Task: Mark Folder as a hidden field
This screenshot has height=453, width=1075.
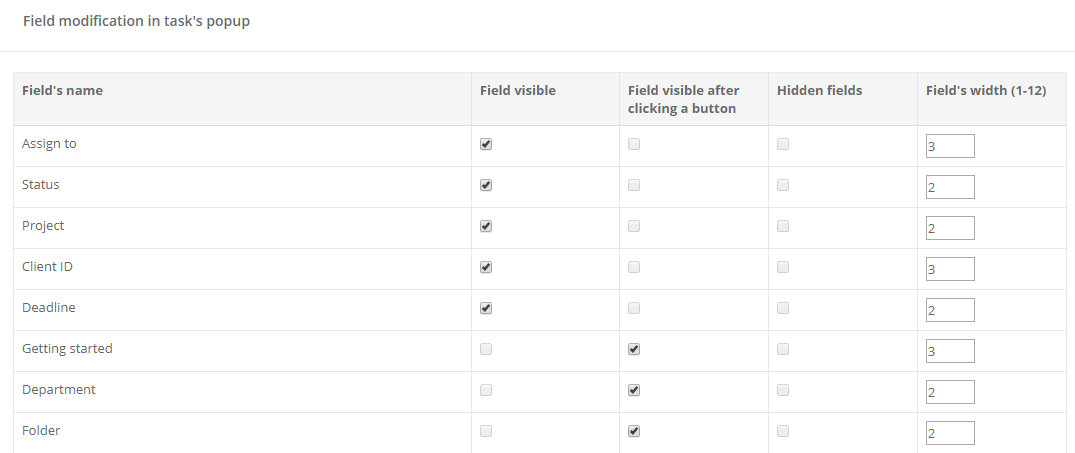Action: [783, 431]
